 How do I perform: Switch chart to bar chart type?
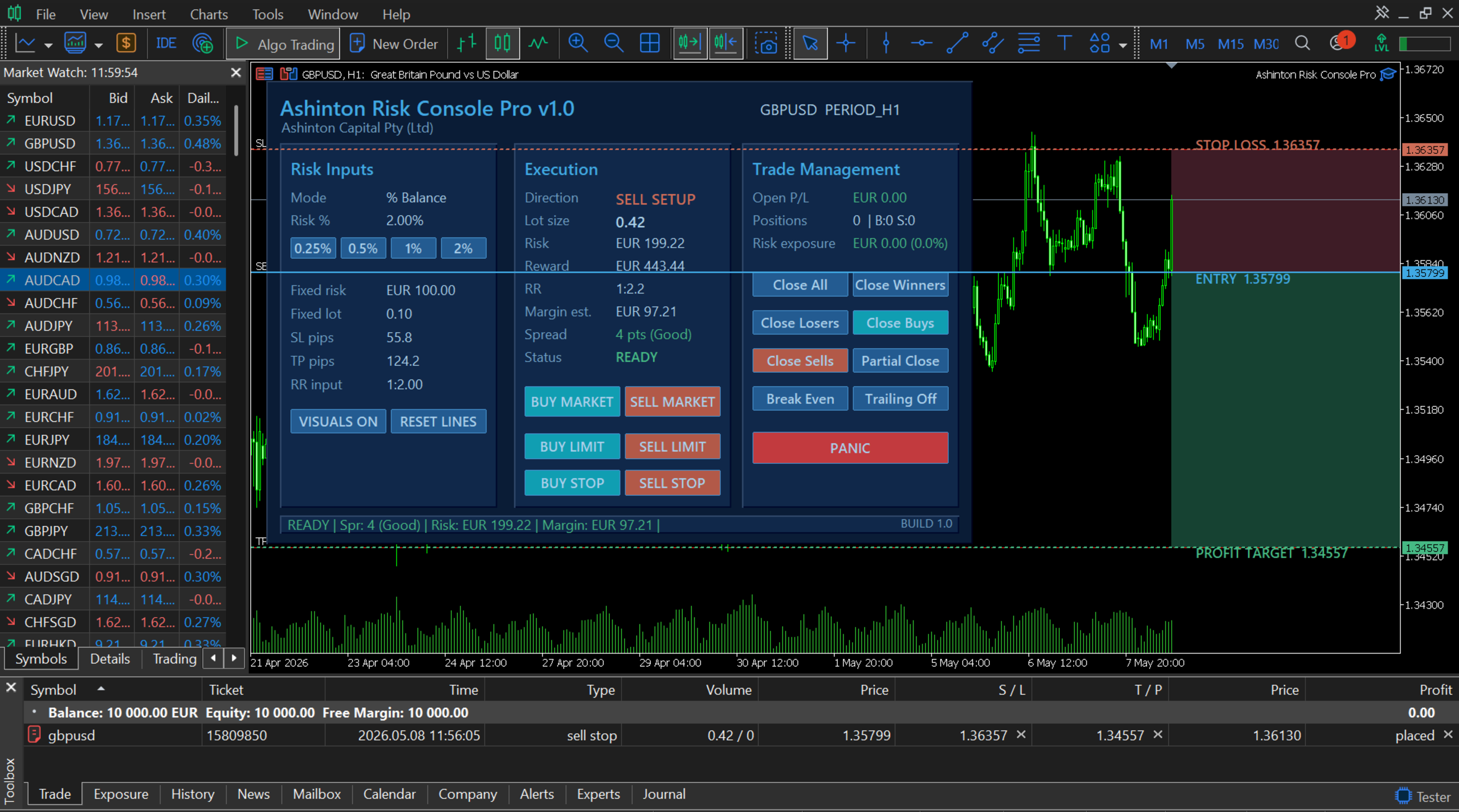coord(467,43)
